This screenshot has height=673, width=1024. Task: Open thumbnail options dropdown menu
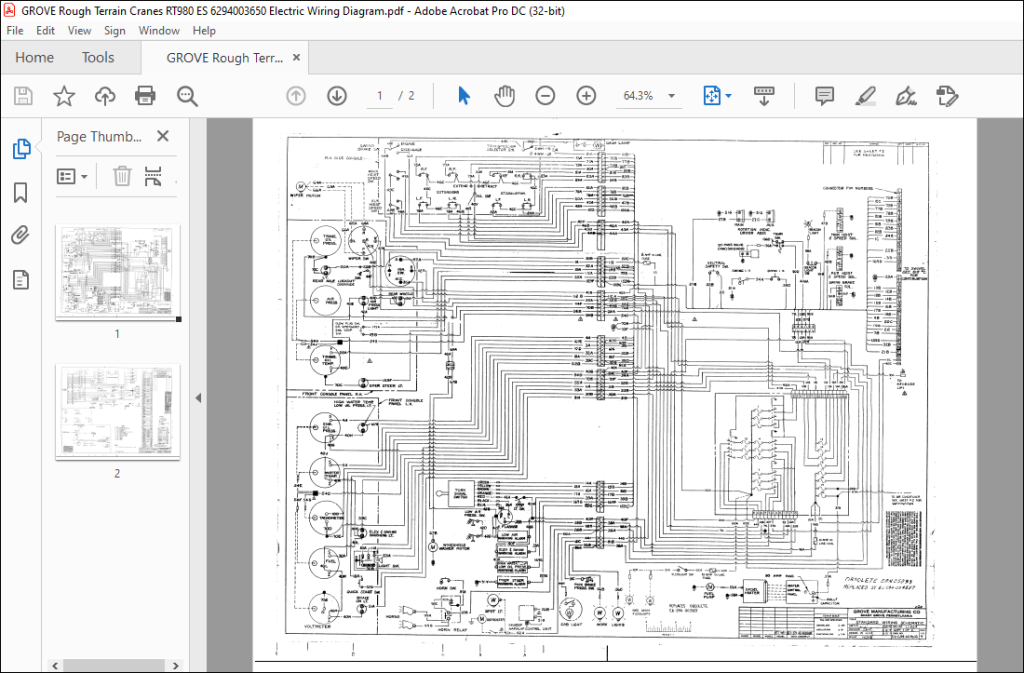[72, 176]
